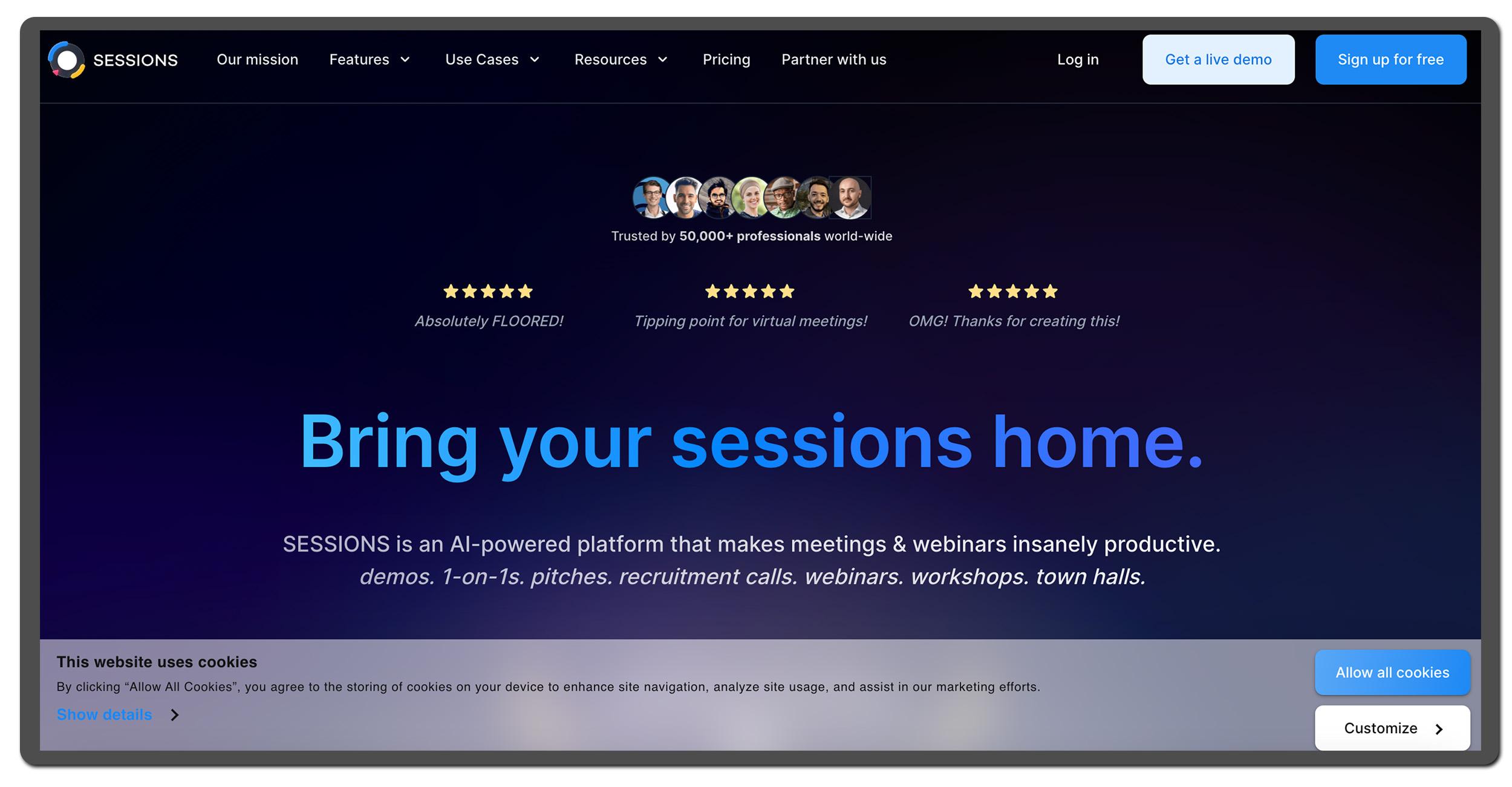
Task: Click the Show details link
Action: [x=105, y=714]
